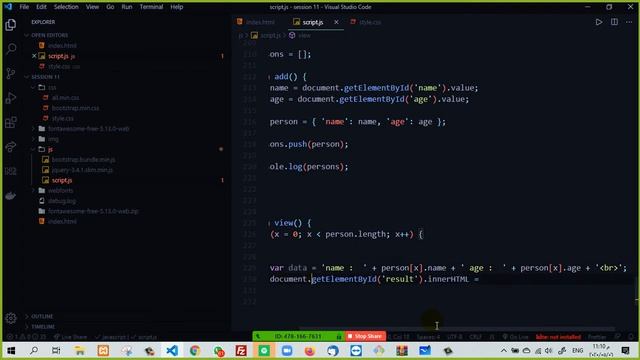The image size is (640, 360).
Task: Collapse the SESSION 11 folder section
Action: [x=45, y=77]
